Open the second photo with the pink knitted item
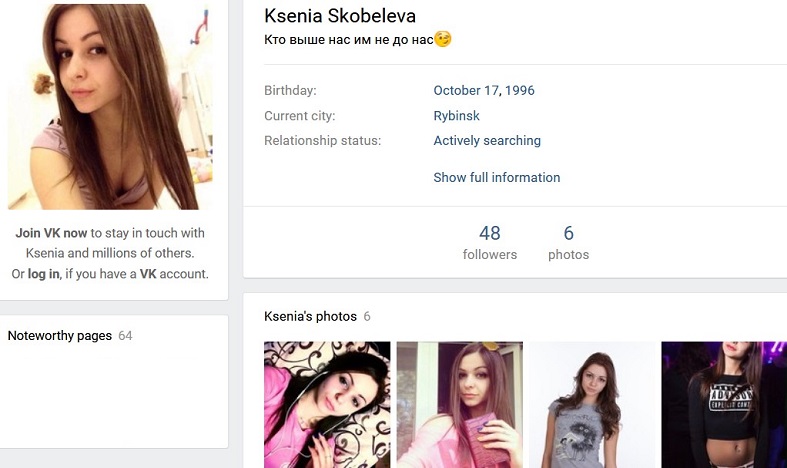This screenshot has height=468, width=787. 459,405
